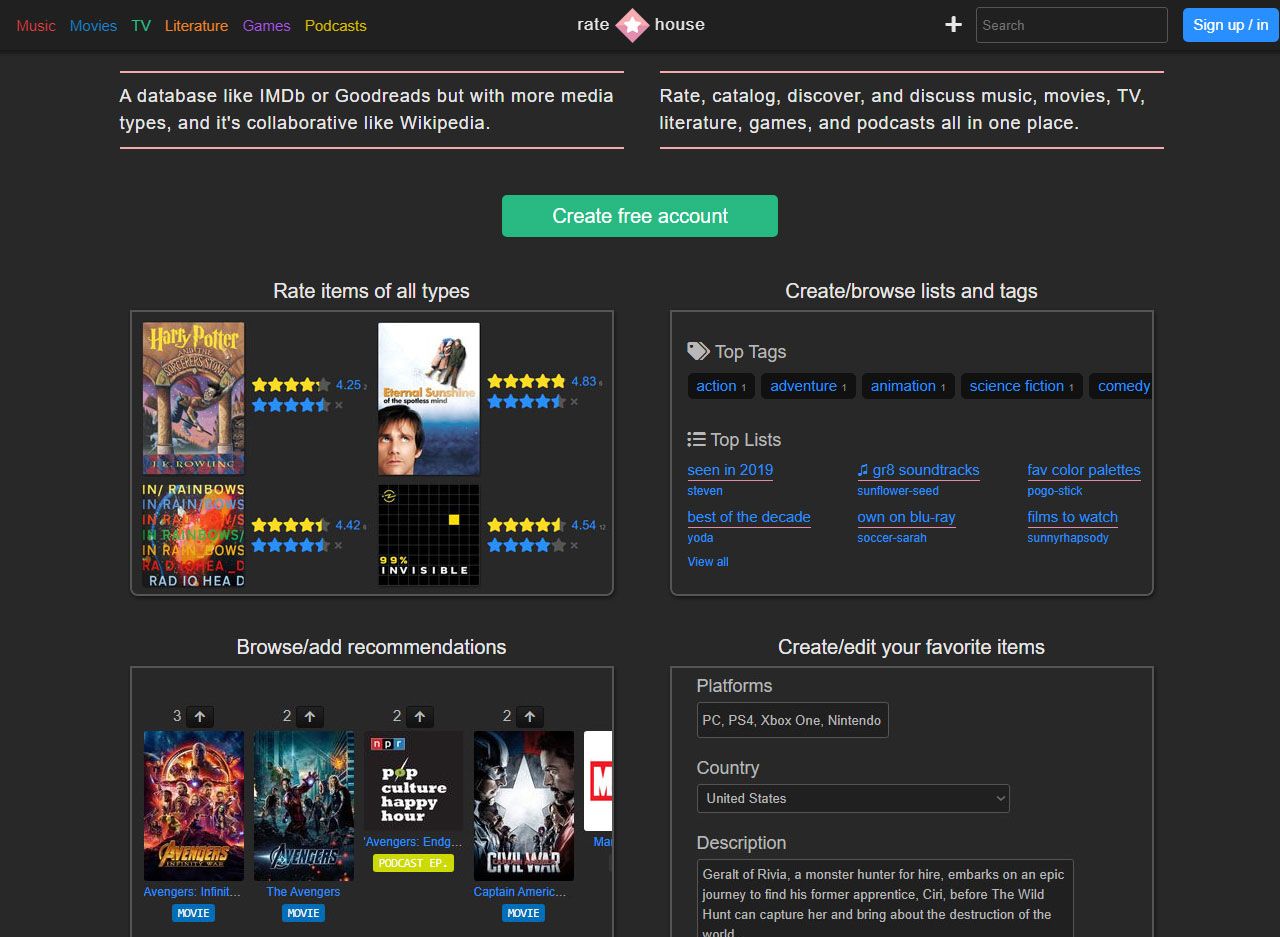Select the comedy tag
Screen dimensions: 1280x937
point(1121,386)
